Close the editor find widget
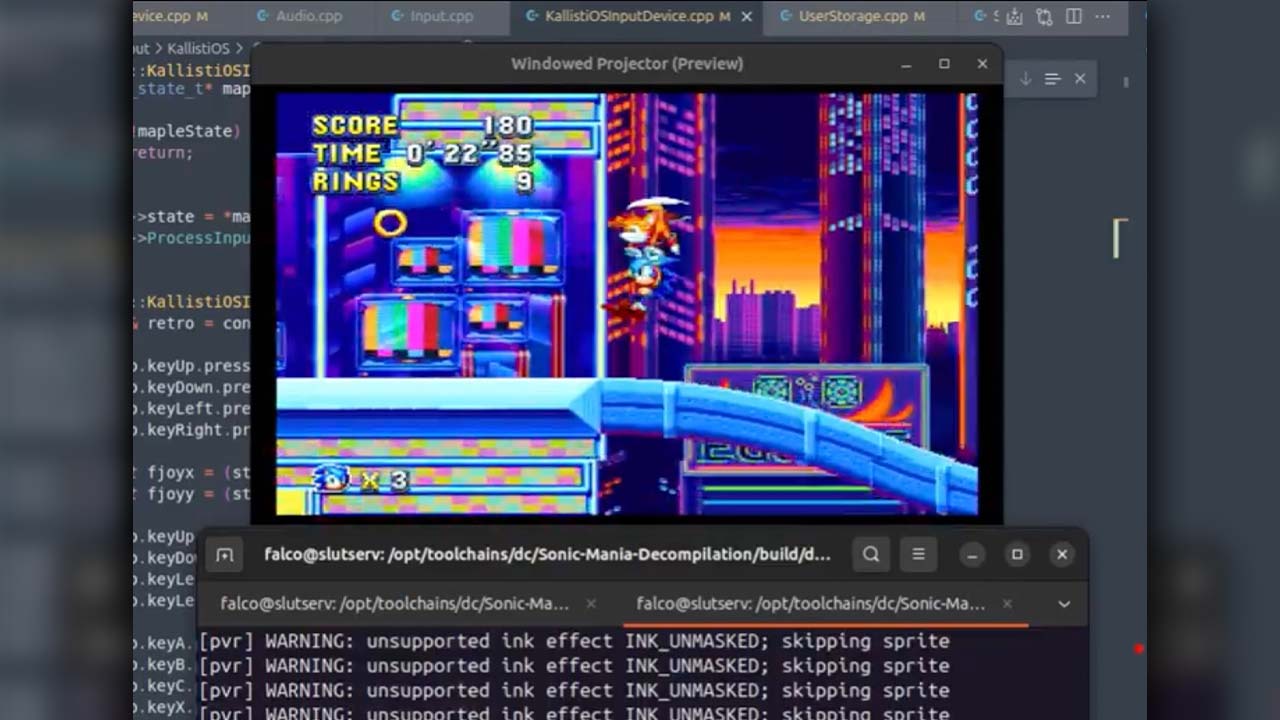This screenshot has height=720, width=1280. click(x=1080, y=79)
